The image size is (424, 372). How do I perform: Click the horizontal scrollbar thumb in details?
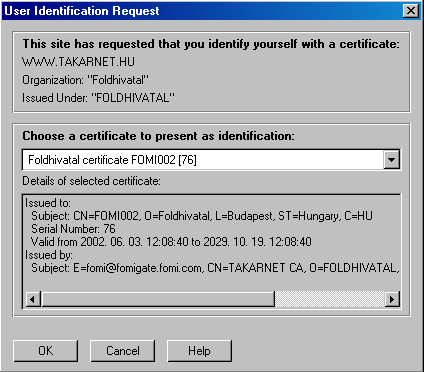point(158,299)
